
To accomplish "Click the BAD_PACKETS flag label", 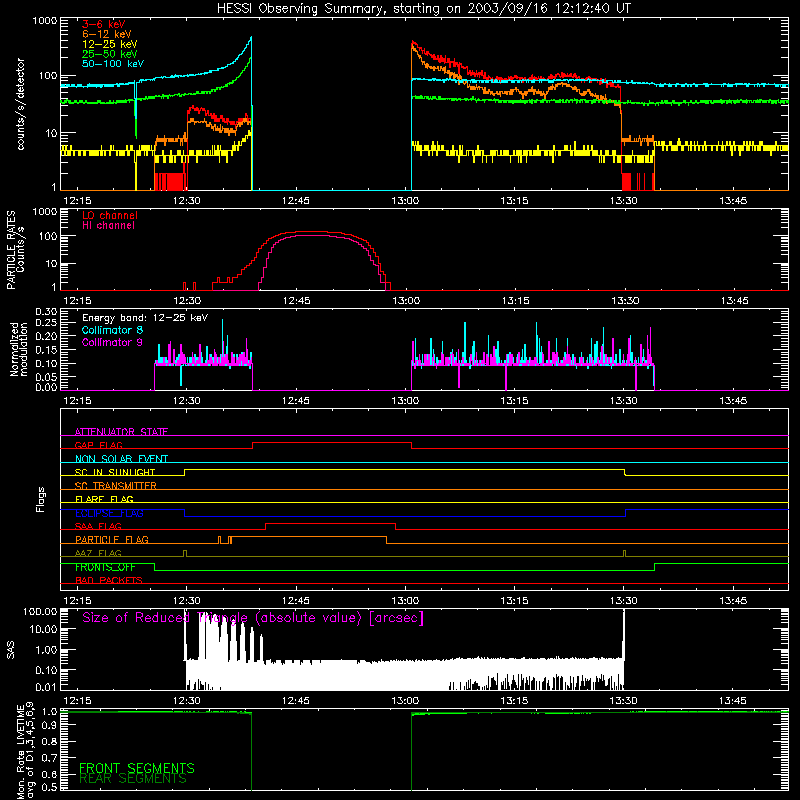I will 109,580.
